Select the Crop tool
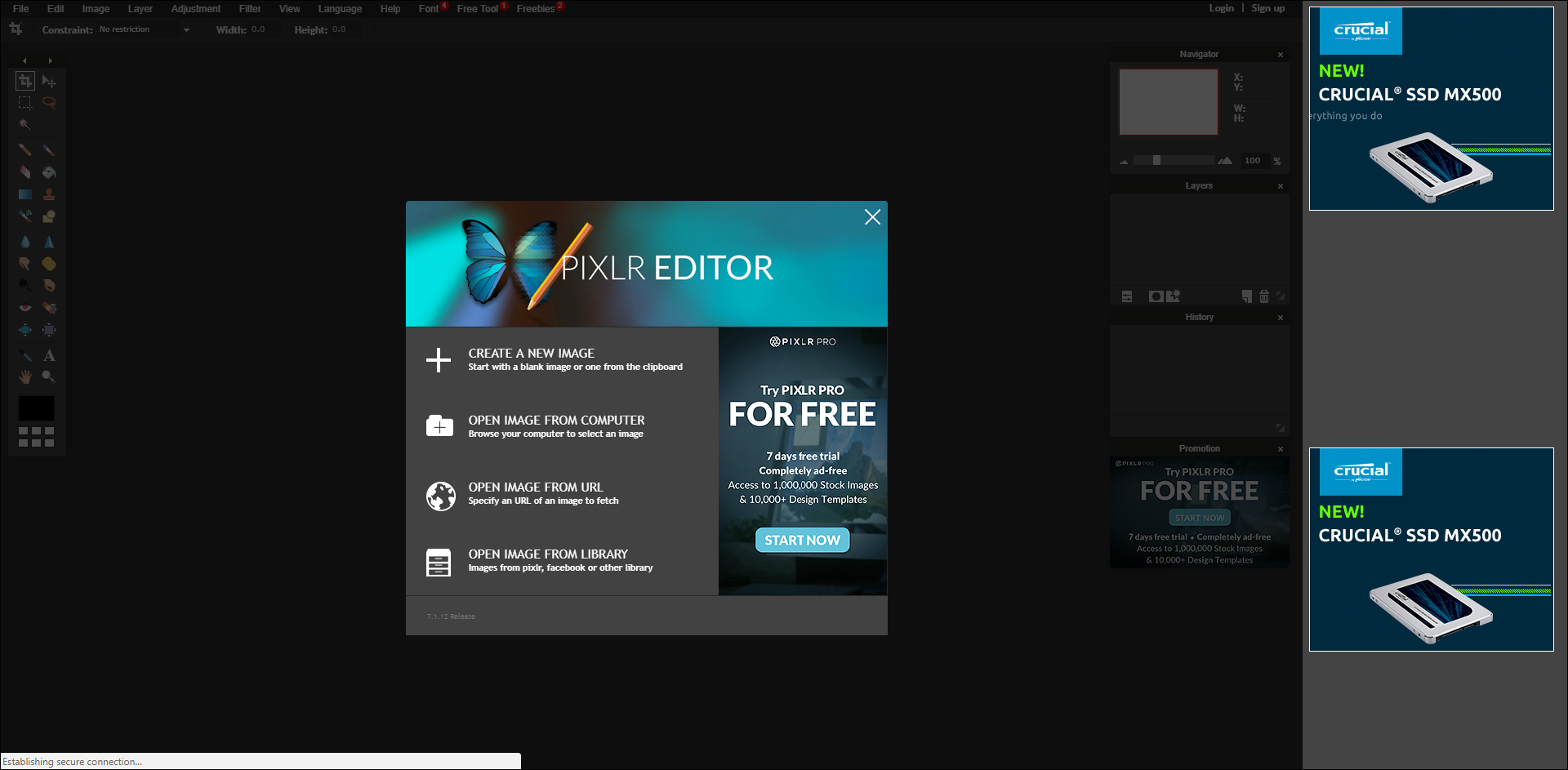1568x770 pixels. [x=24, y=82]
